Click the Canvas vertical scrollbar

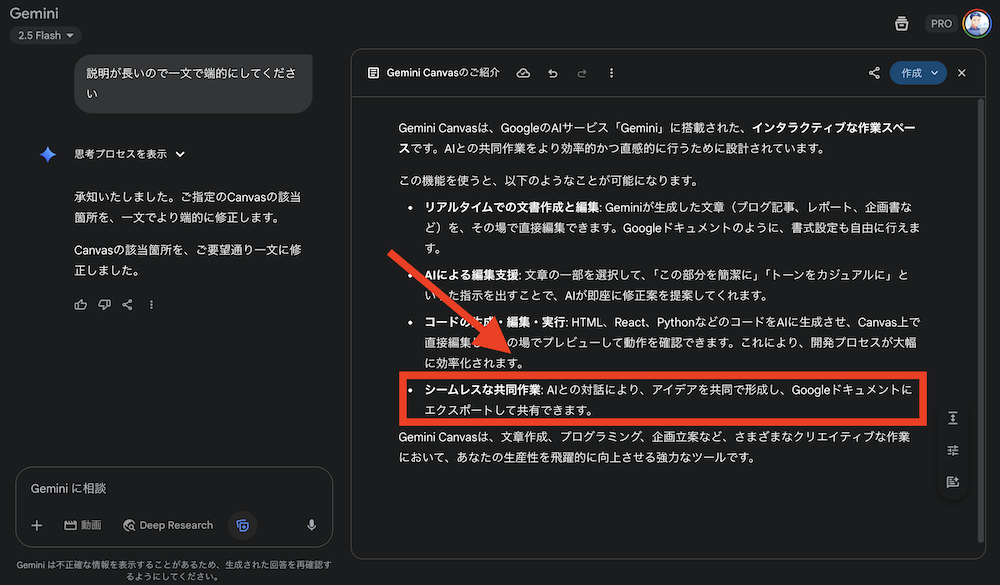981,319
